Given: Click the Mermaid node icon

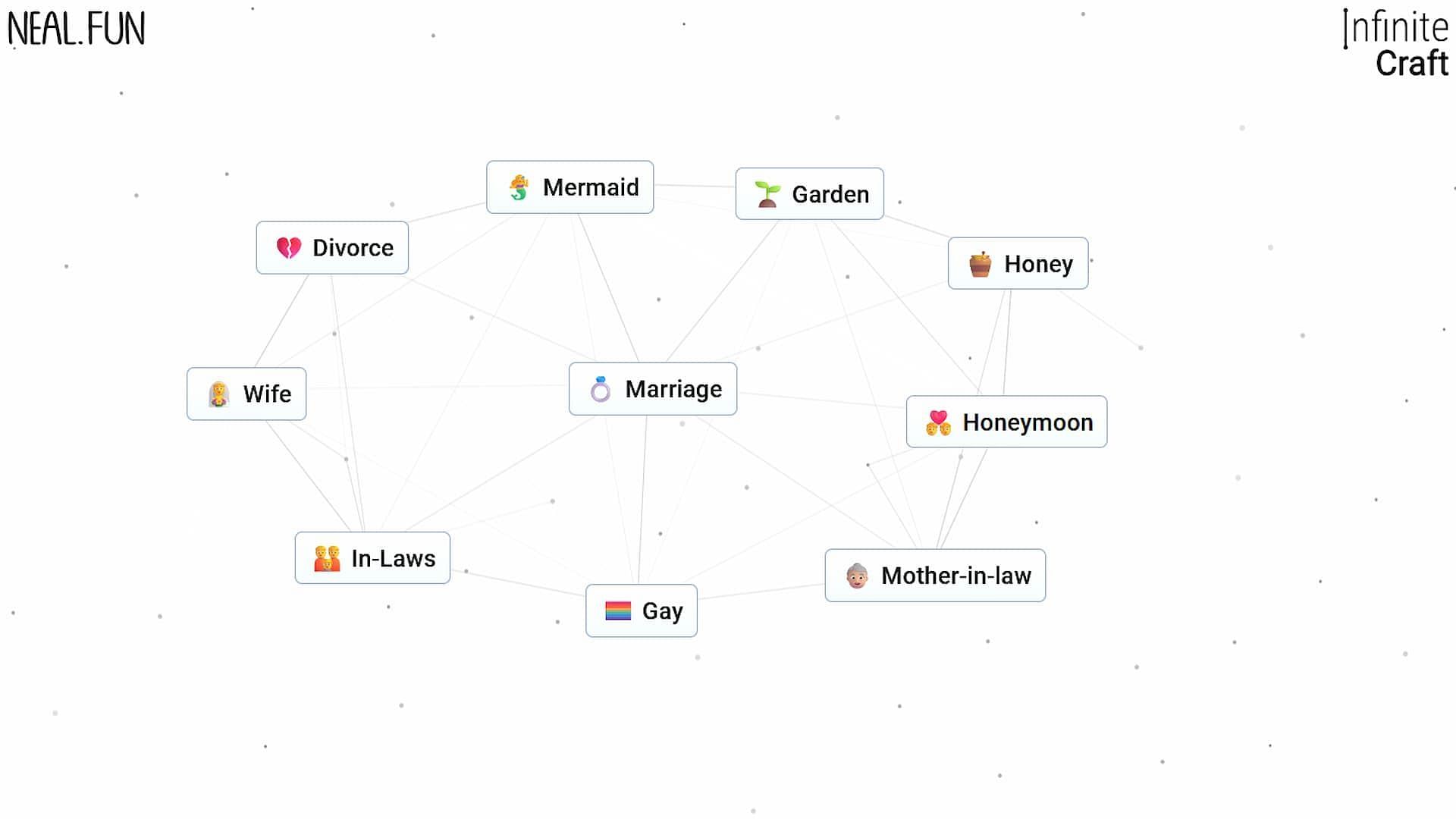Looking at the screenshot, I should (x=517, y=187).
